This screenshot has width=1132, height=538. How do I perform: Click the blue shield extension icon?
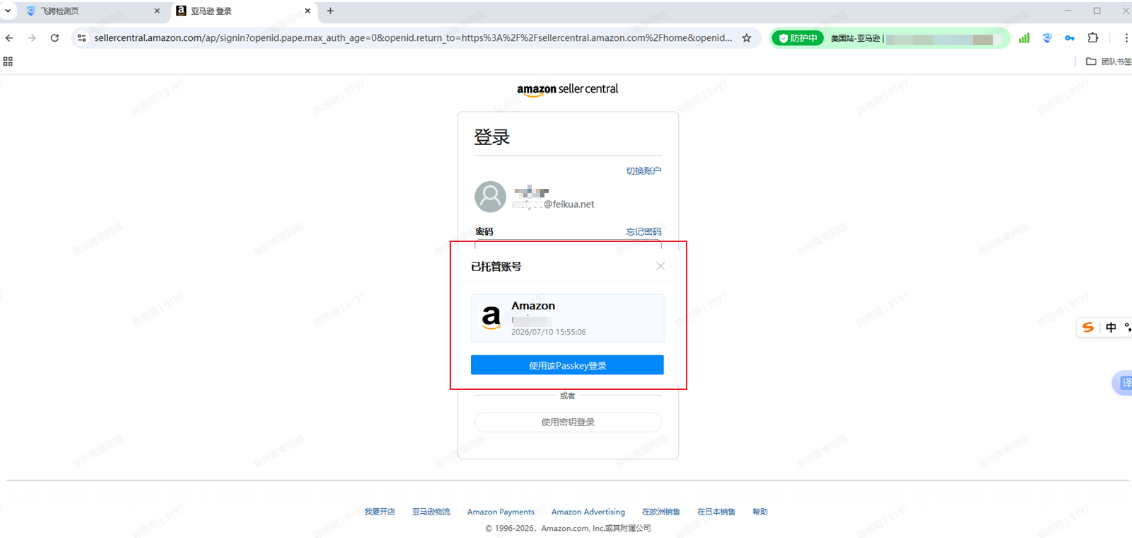click(1047, 38)
